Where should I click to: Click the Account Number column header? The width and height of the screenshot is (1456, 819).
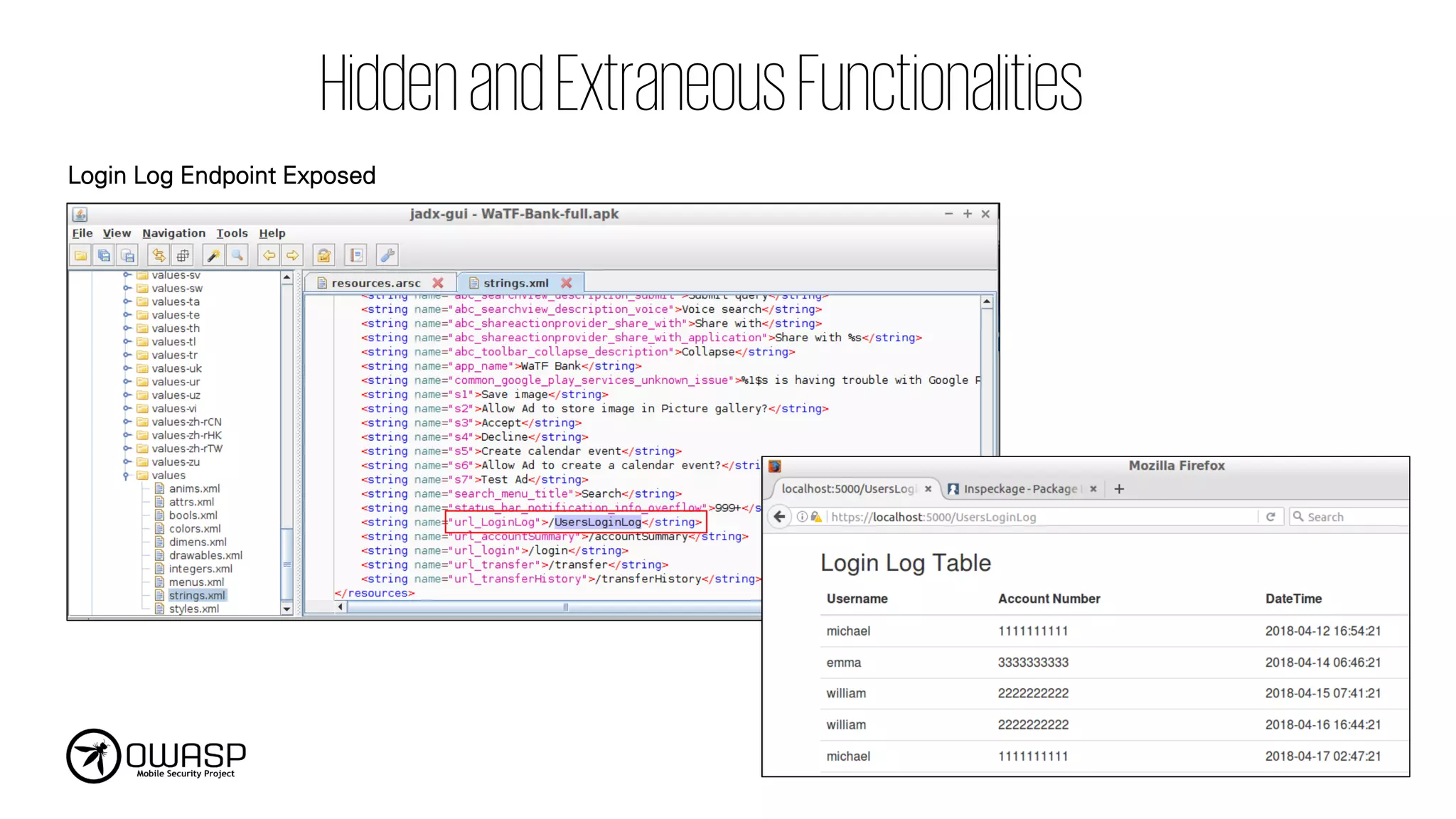pyautogui.click(x=1049, y=599)
